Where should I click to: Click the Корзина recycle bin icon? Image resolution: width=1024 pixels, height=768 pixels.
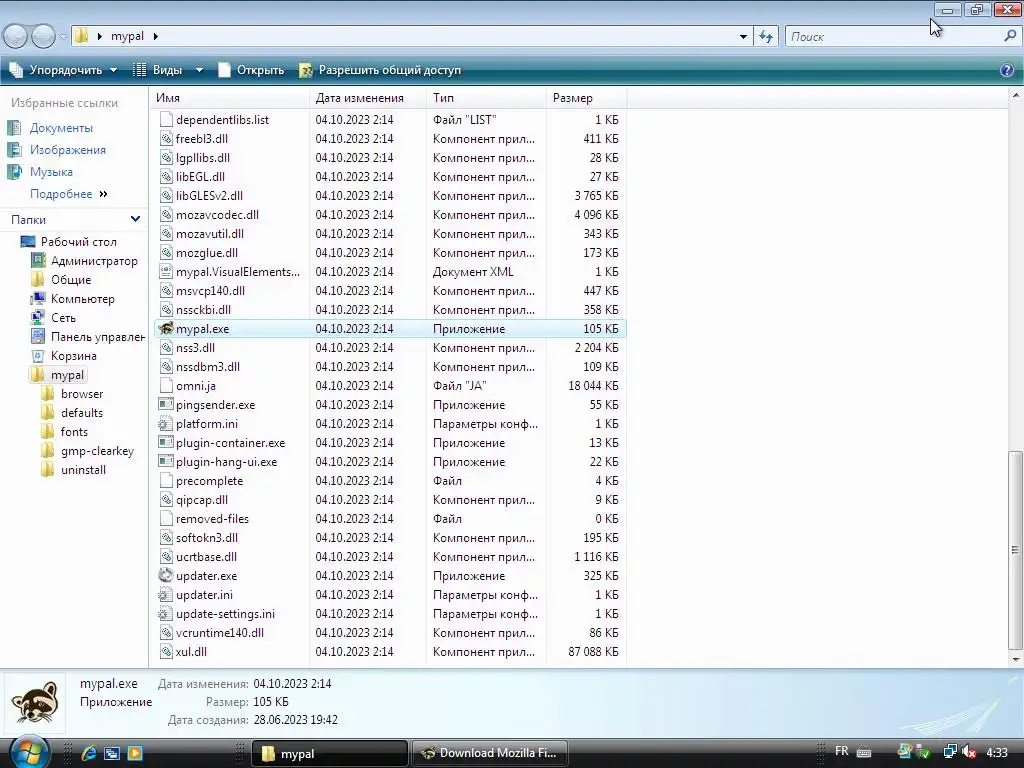[x=37, y=355]
